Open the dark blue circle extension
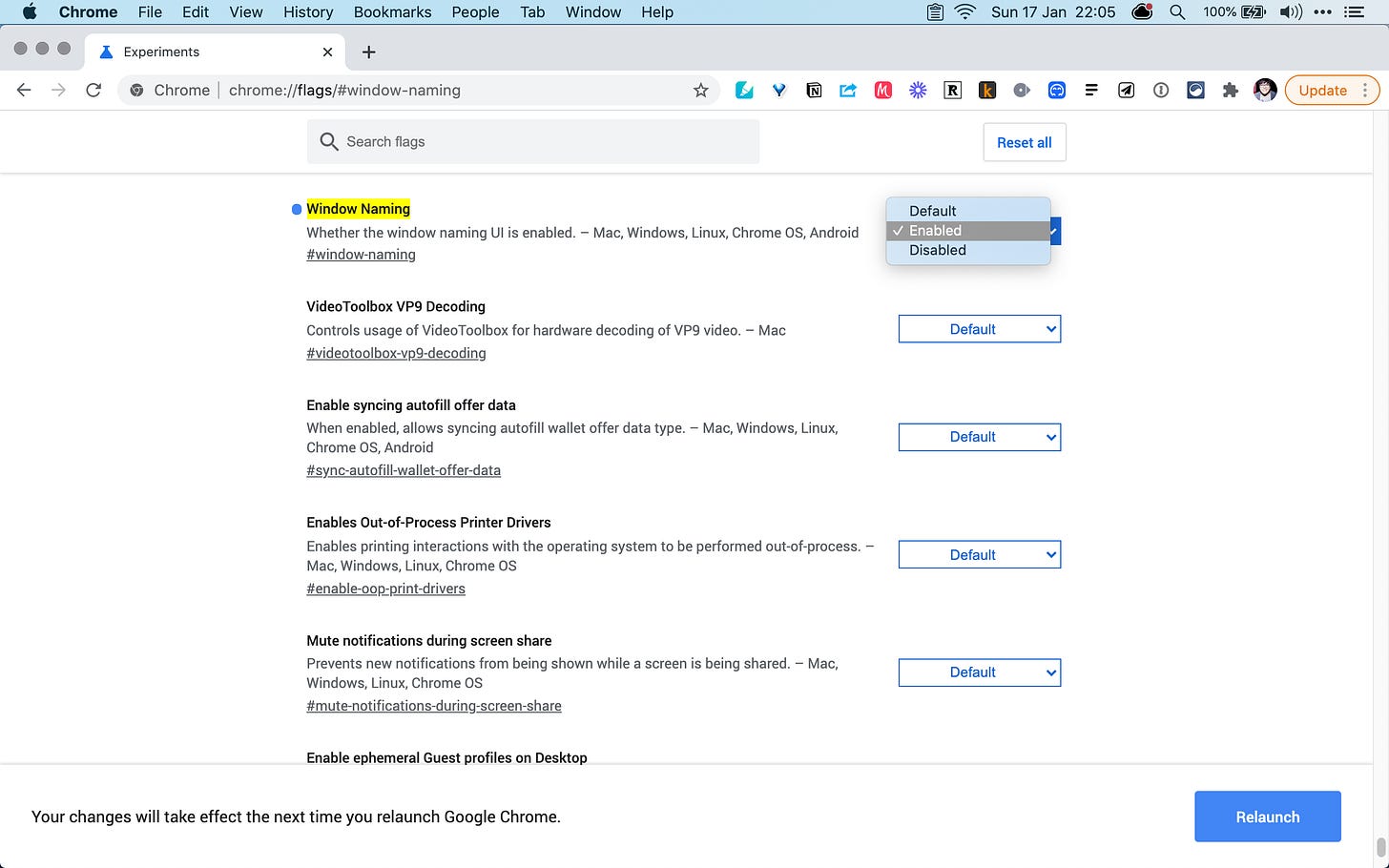Image resolution: width=1389 pixels, height=868 pixels. click(1195, 90)
